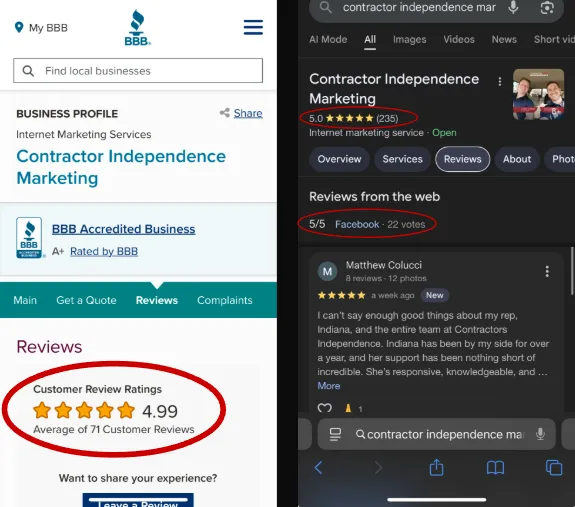Screen dimensions: 575x507
Task: Click Contractor Independence Marketing BBB heading
Action: 121,167
